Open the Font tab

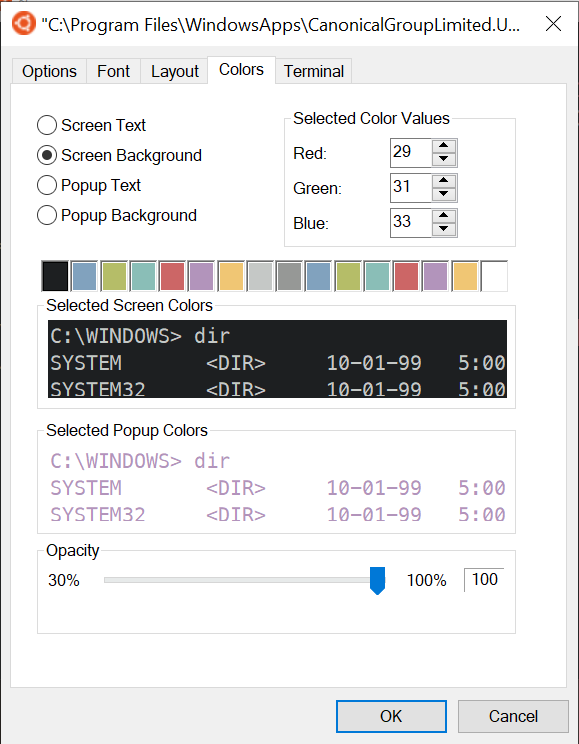click(x=113, y=72)
